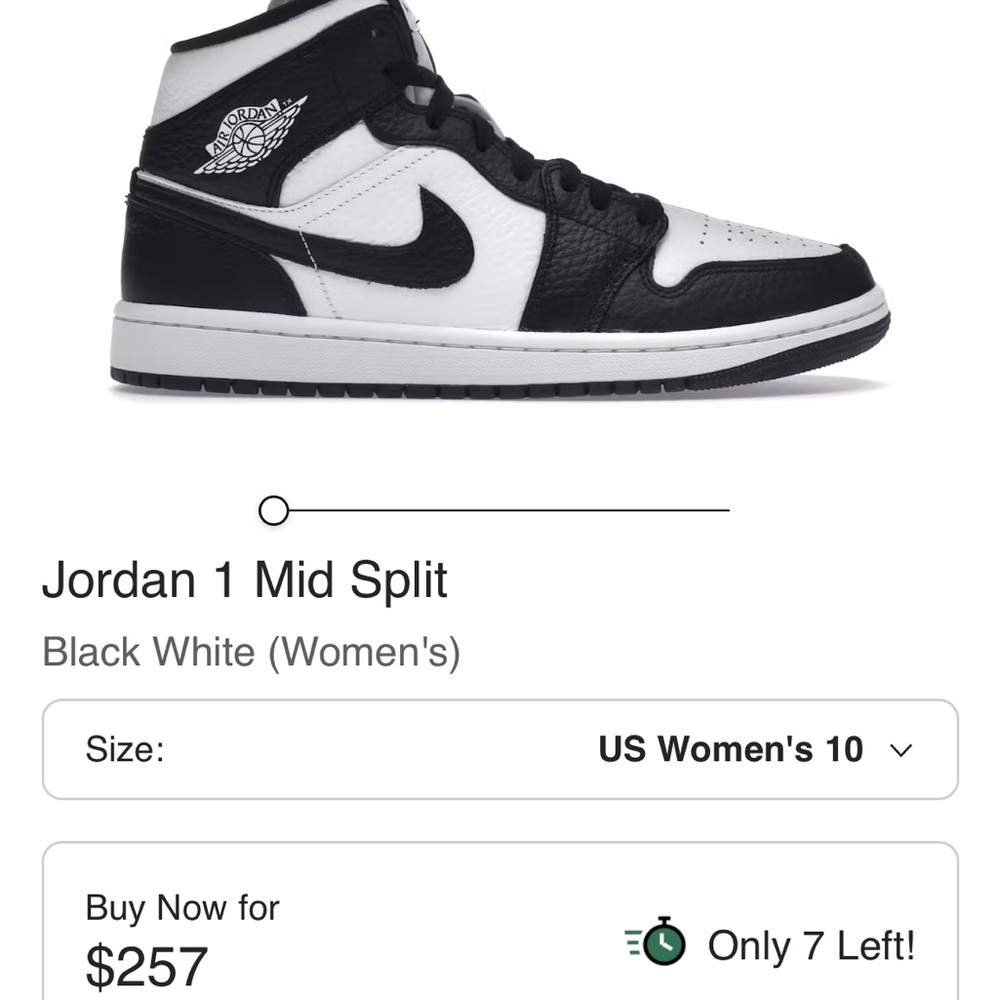Select the currently chosen size US Women's 10

coord(733,750)
